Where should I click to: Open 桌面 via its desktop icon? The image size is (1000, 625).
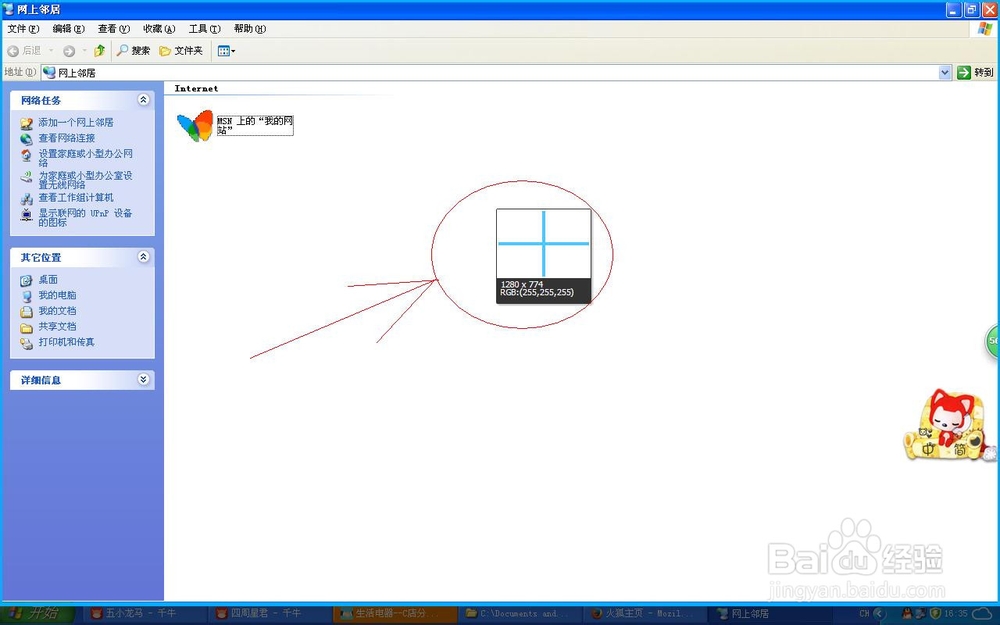click(x=26, y=280)
